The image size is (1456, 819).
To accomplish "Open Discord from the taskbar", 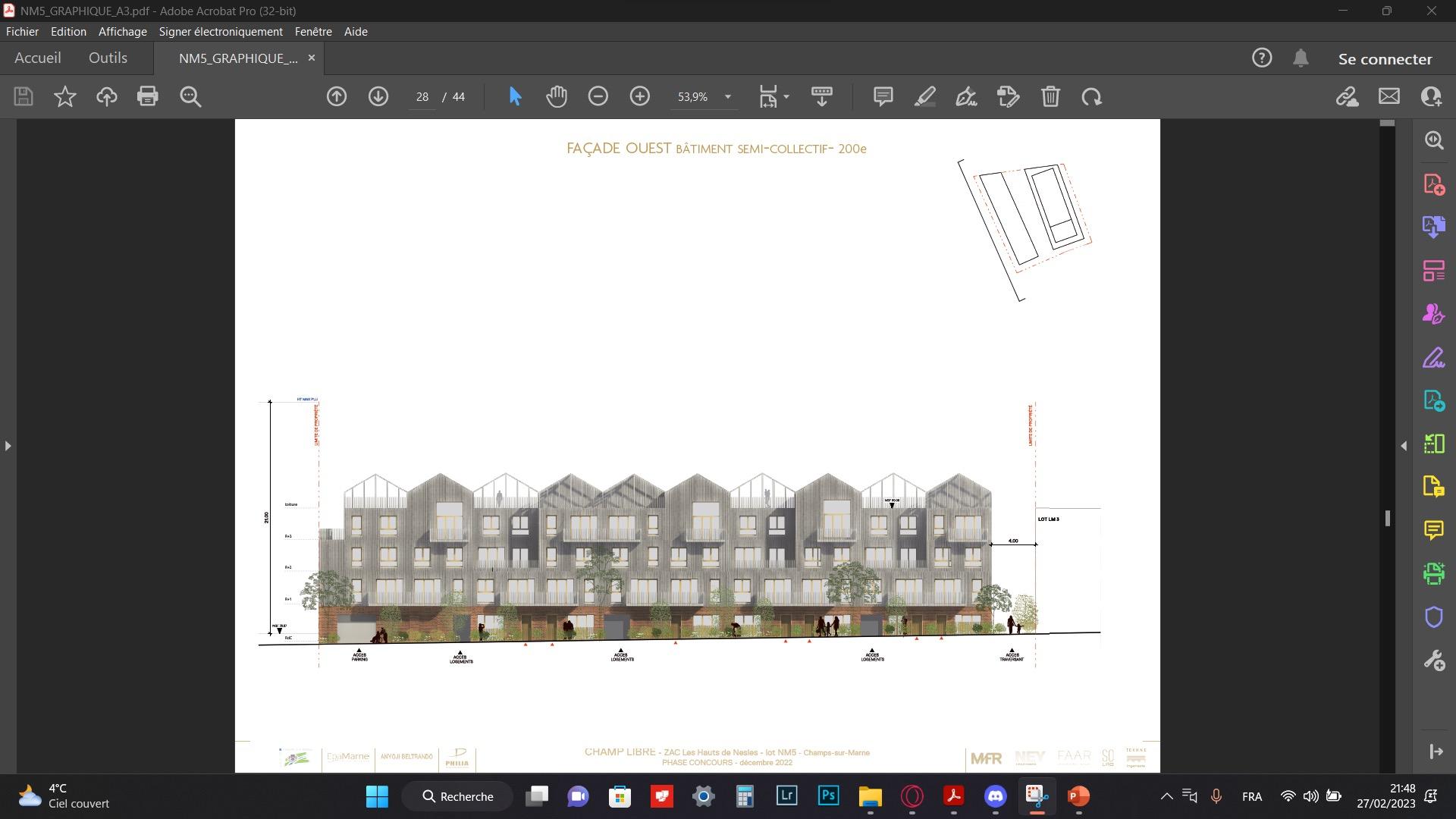I will (x=995, y=795).
